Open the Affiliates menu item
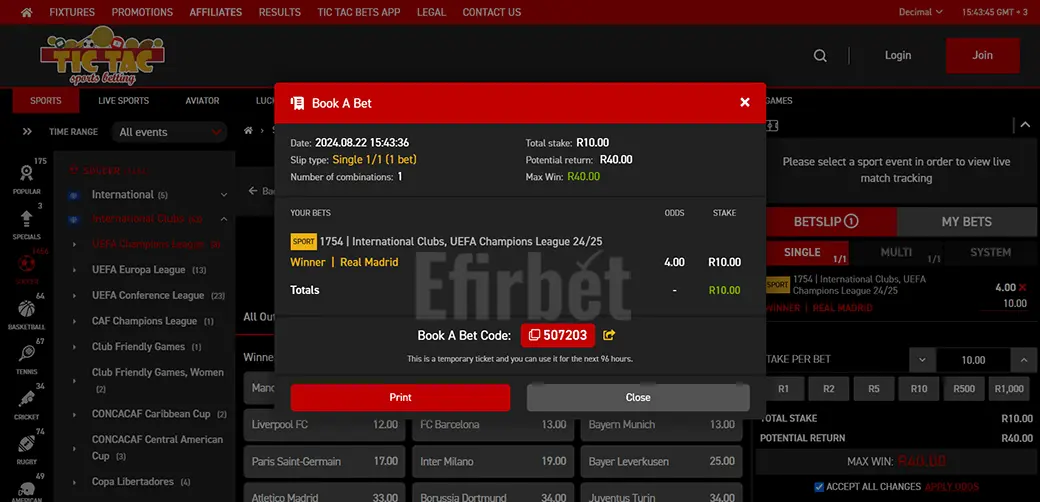Viewport: 1040px width, 502px height. pyautogui.click(x=216, y=12)
